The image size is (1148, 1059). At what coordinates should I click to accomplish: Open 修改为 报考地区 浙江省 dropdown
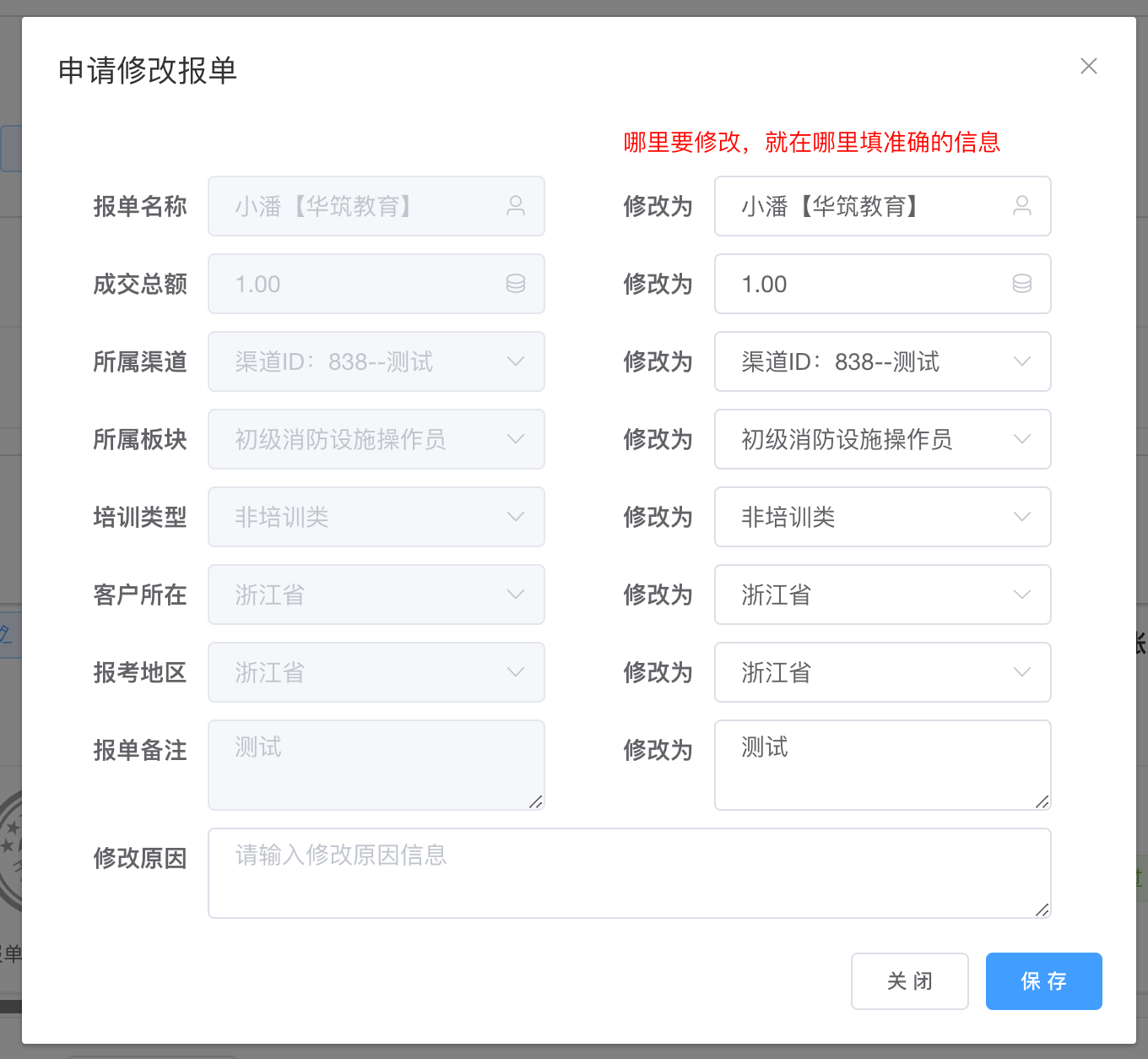(x=869, y=672)
